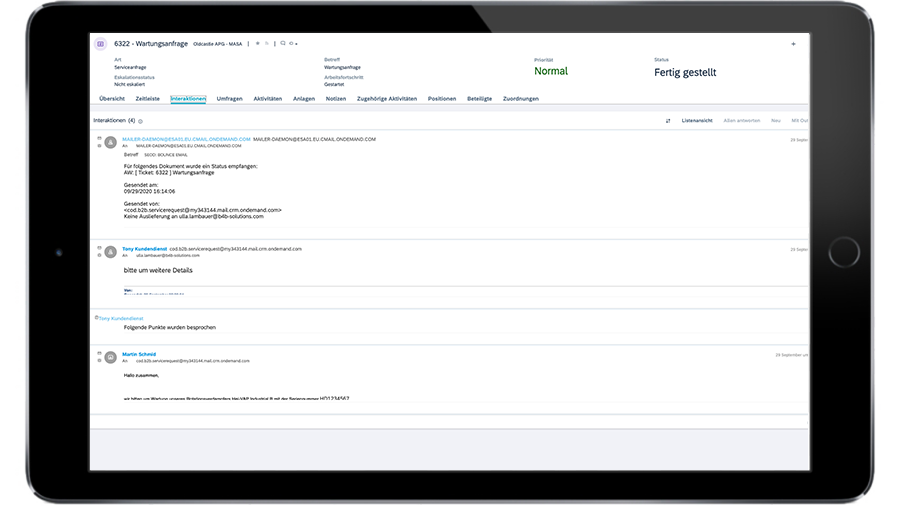Switch to the Beteiligte tab
Screen dimensions: 899x506
(x=479, y=99)
